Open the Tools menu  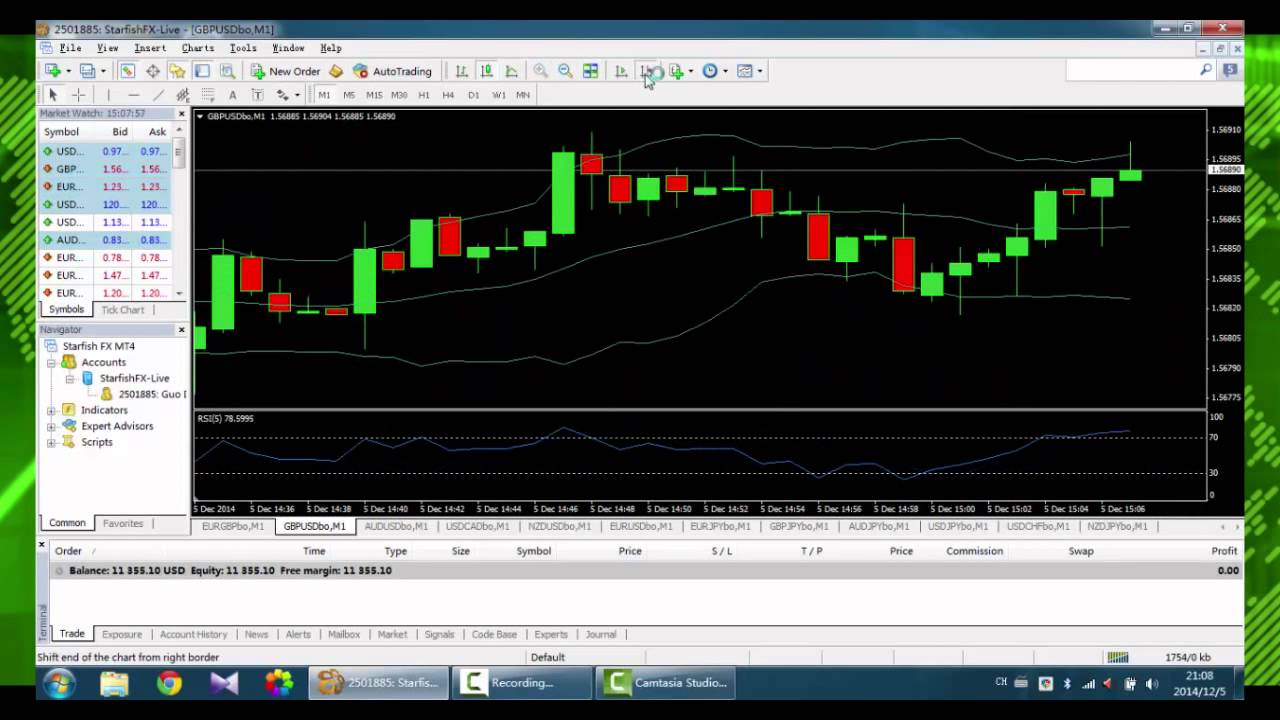(243, 48)
